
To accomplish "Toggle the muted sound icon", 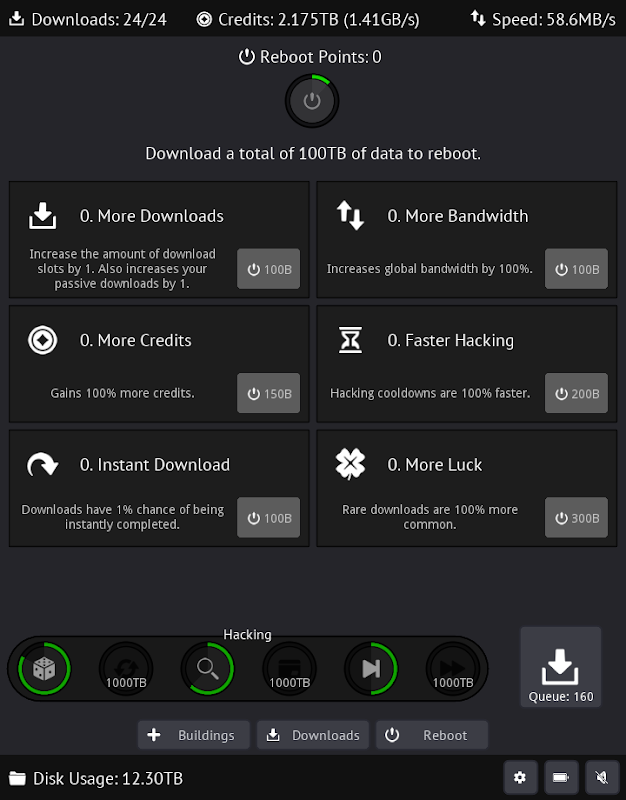I will pyautogui.click(x=602, y=778).
